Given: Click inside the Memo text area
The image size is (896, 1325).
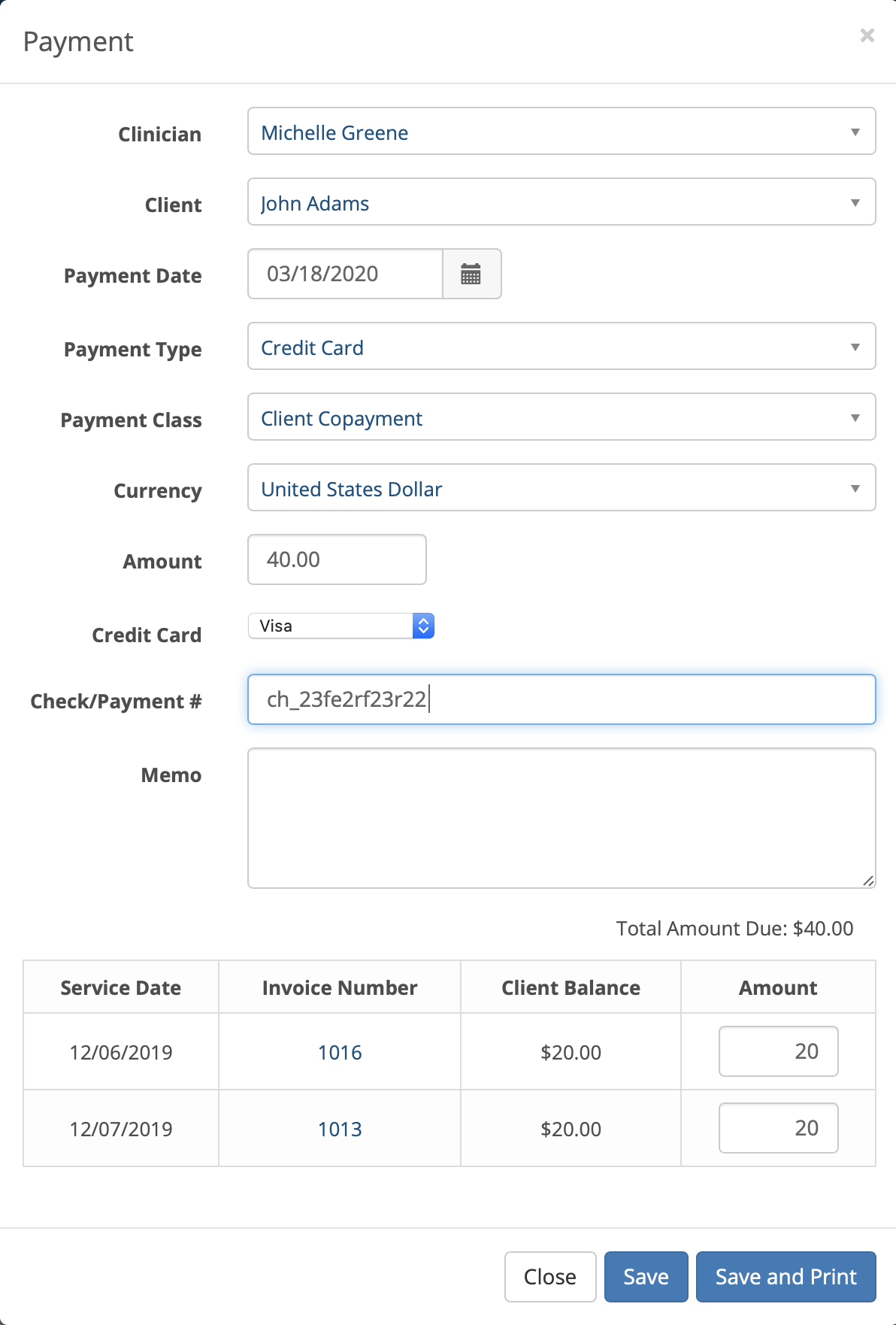Looking at the screenshot, I should coord(562,818).
